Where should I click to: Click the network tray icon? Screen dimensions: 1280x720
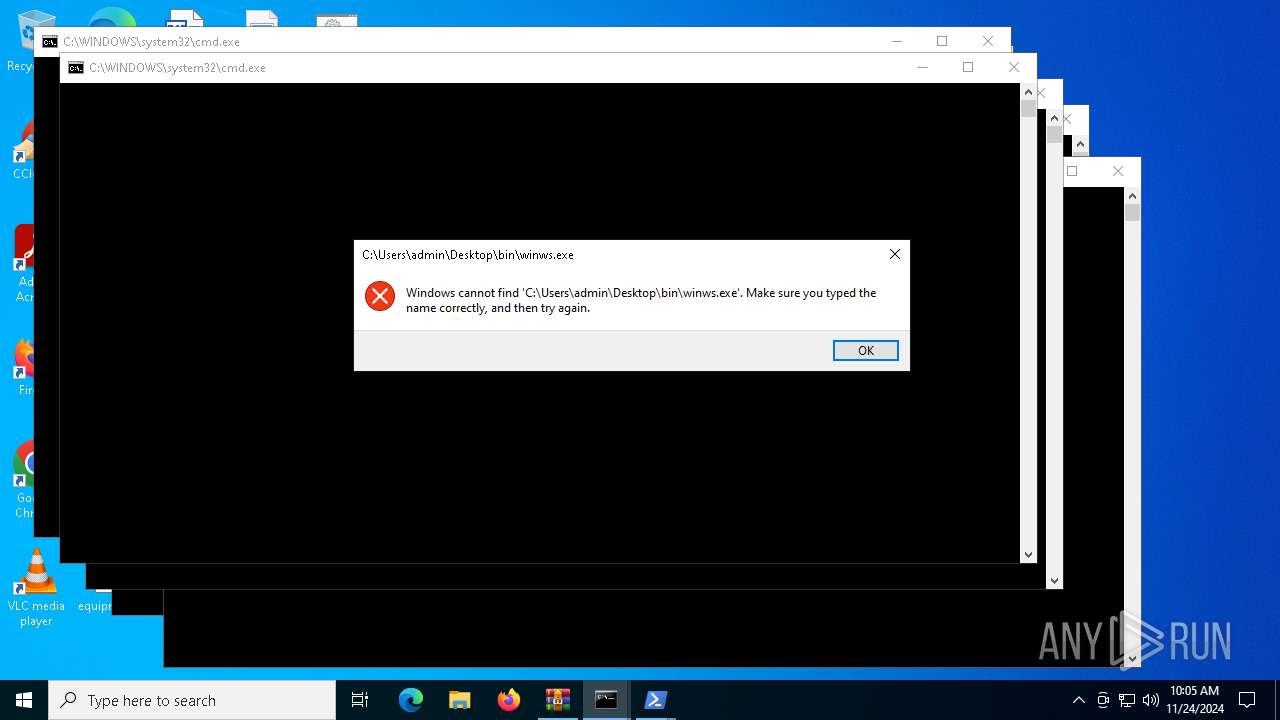(x=1127, y=700)
